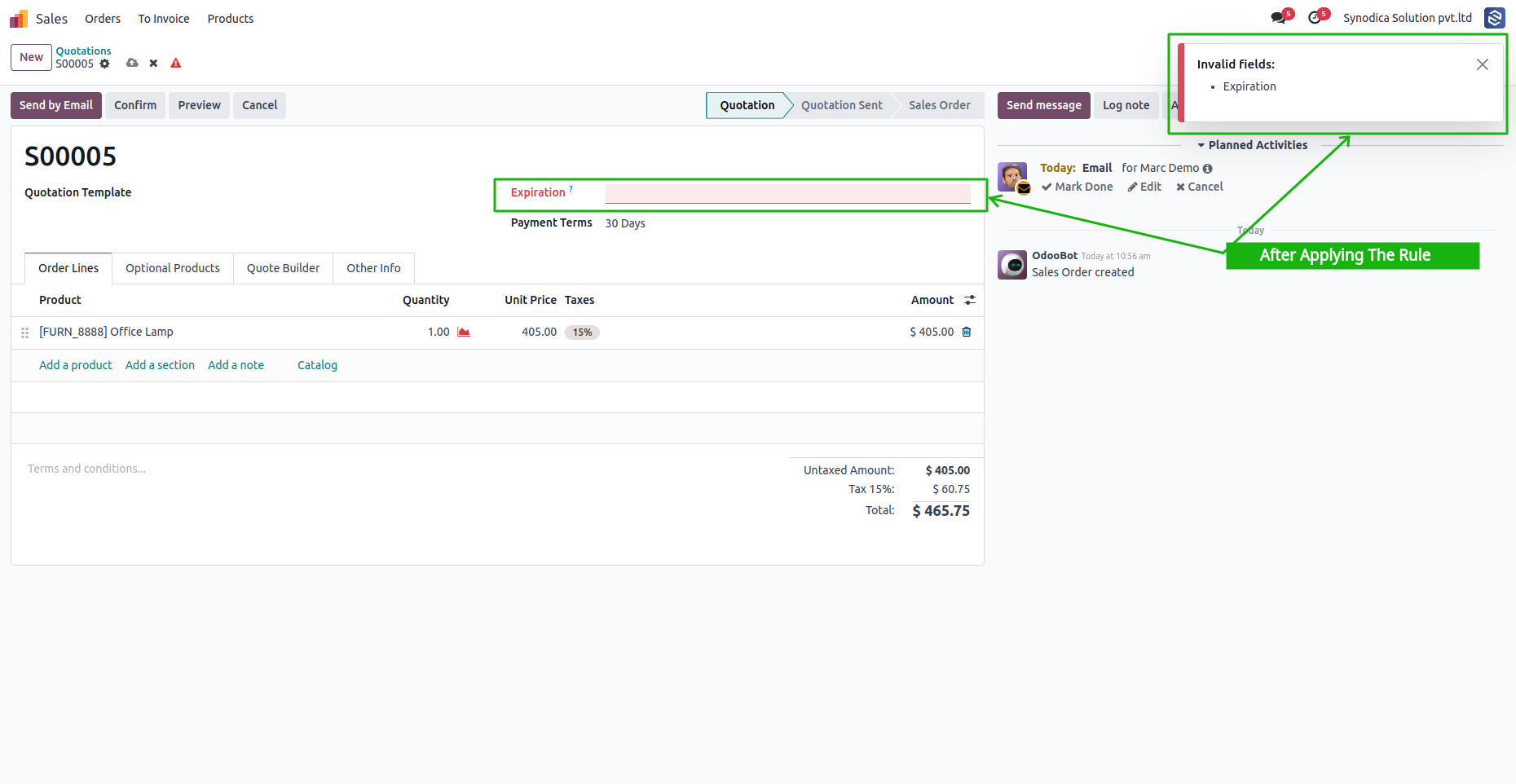The height and width of the screenshot is (784, 1516).
Task: Open the activities clock icon in the top bar
Action: click(x=1314, y=17)
